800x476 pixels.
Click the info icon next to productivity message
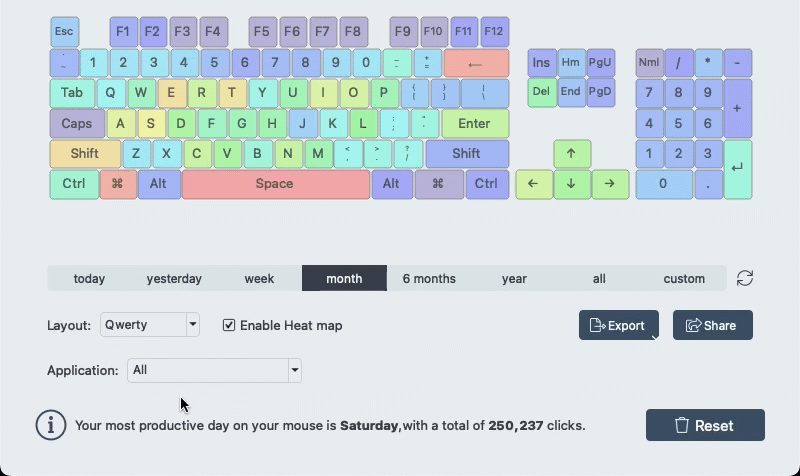pyautogui.click(x=51, y=424)
